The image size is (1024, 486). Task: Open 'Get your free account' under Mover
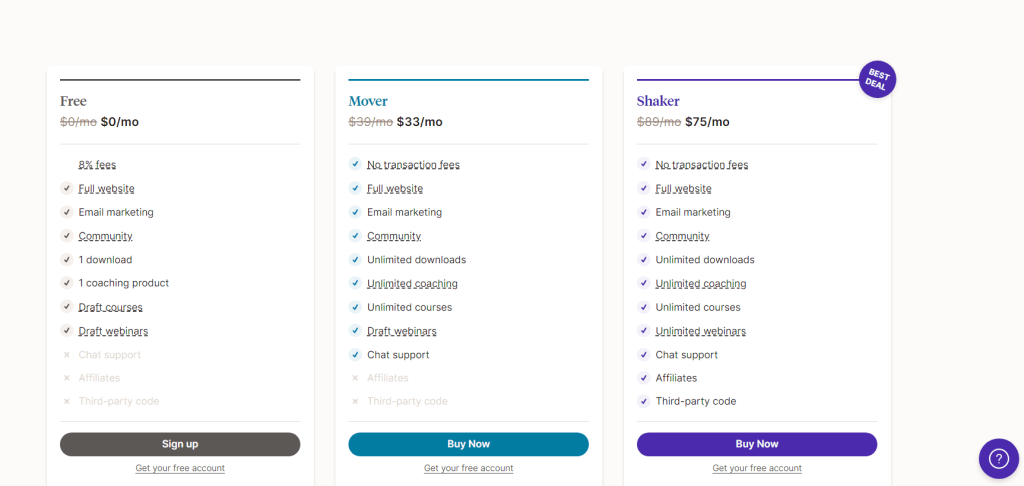coord(468,468)
